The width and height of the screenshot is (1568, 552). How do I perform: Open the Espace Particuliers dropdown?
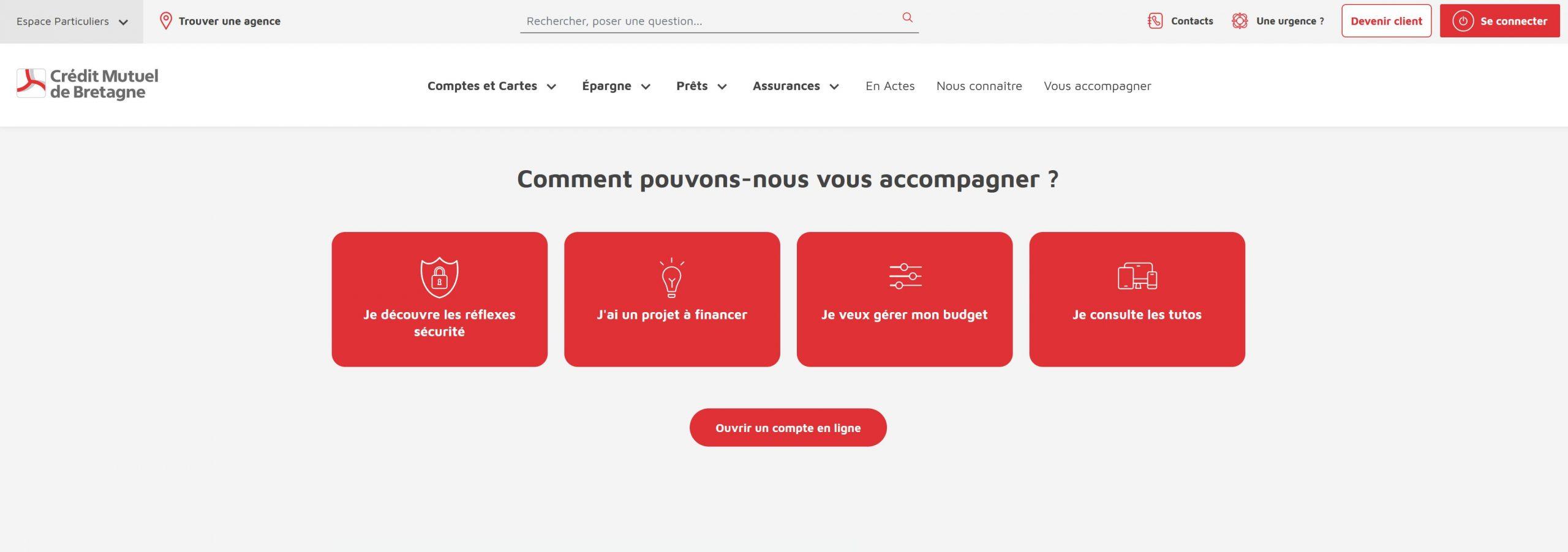(x=72, y=21)
